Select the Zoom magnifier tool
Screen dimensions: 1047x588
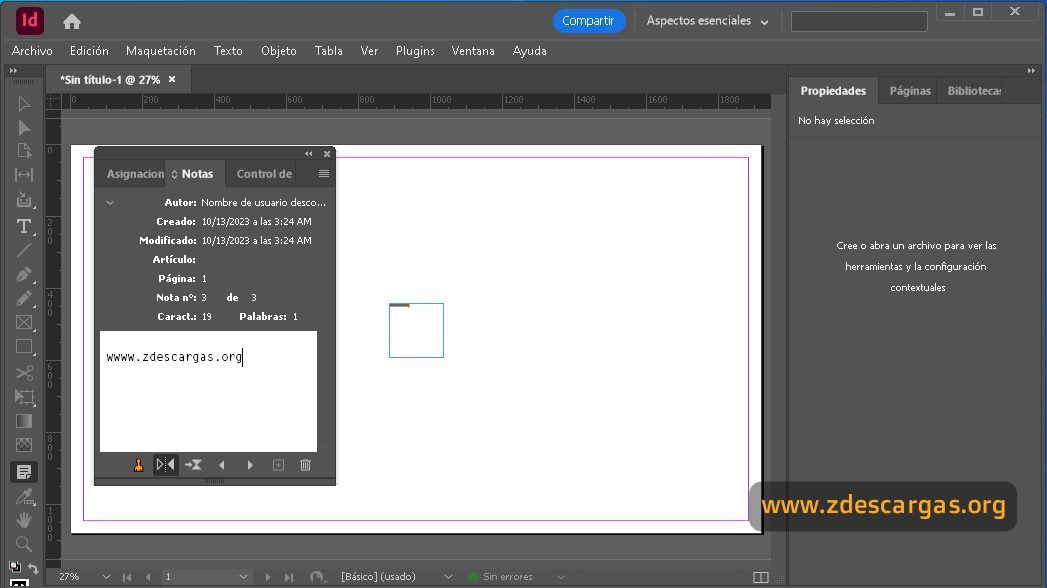(x=23, y=544)
